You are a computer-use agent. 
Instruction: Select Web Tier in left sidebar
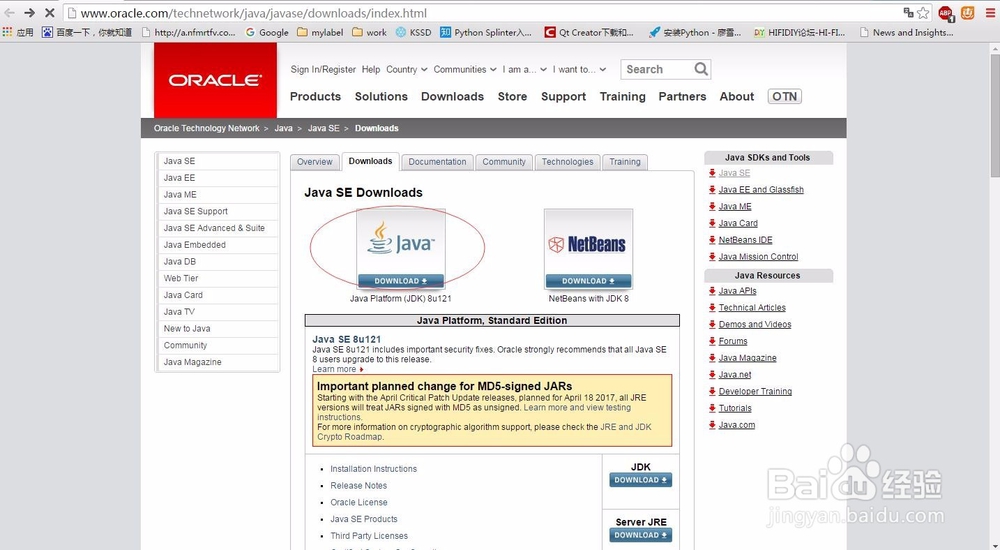click(218, 278)
